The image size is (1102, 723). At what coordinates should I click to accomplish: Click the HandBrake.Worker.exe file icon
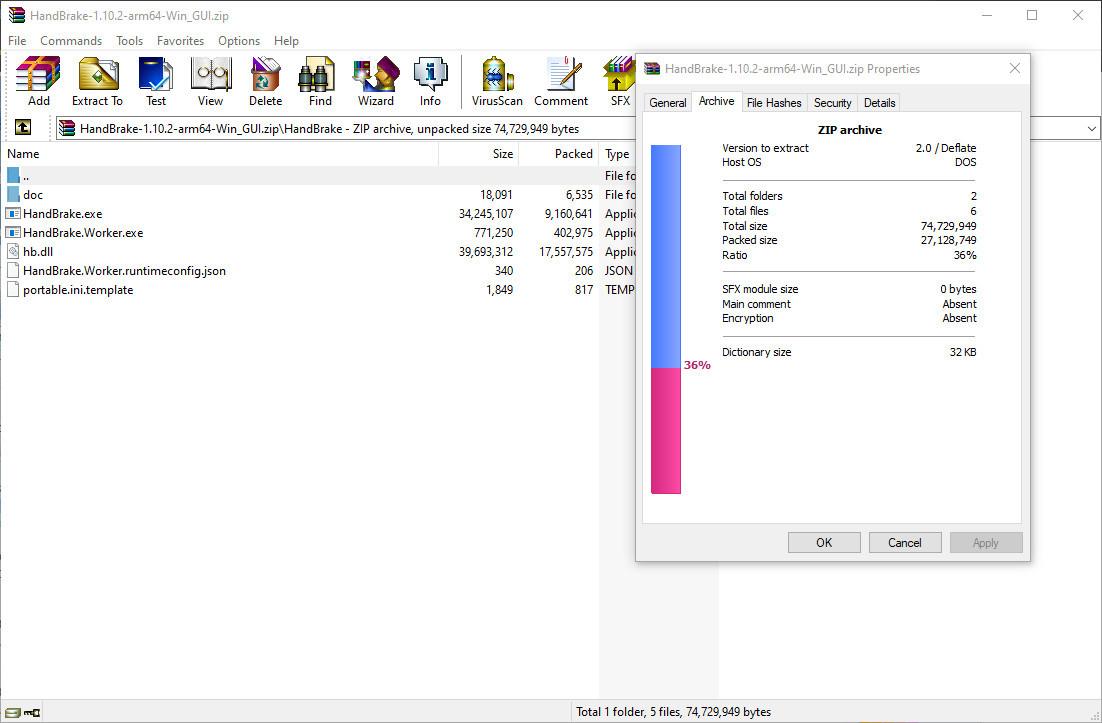tap(13, 233)
